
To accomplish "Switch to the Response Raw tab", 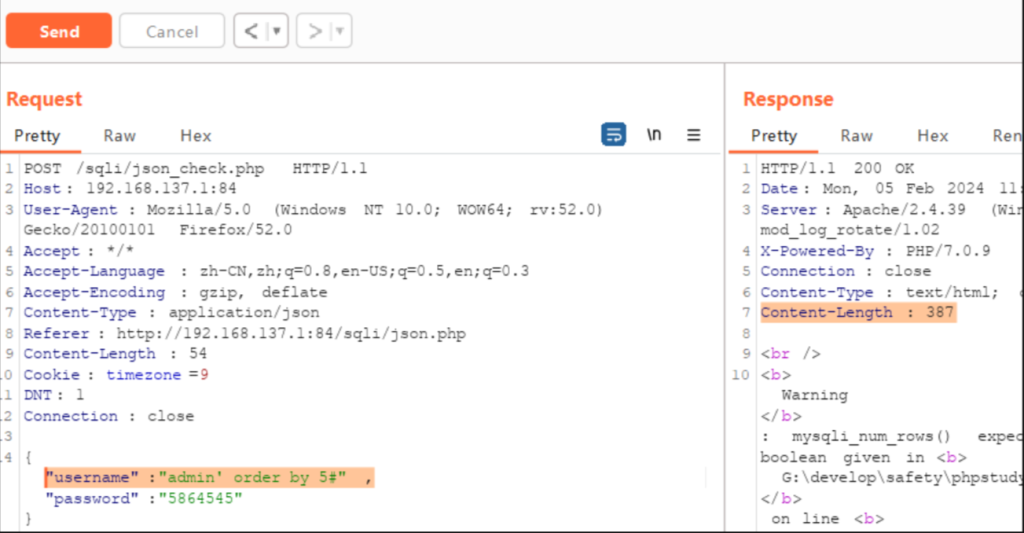I will point(856,136).
